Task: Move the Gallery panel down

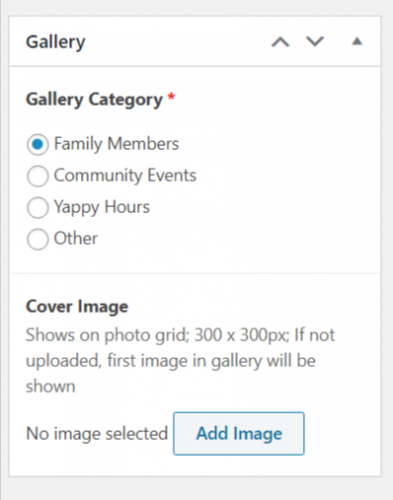Action: coord(315,42)
